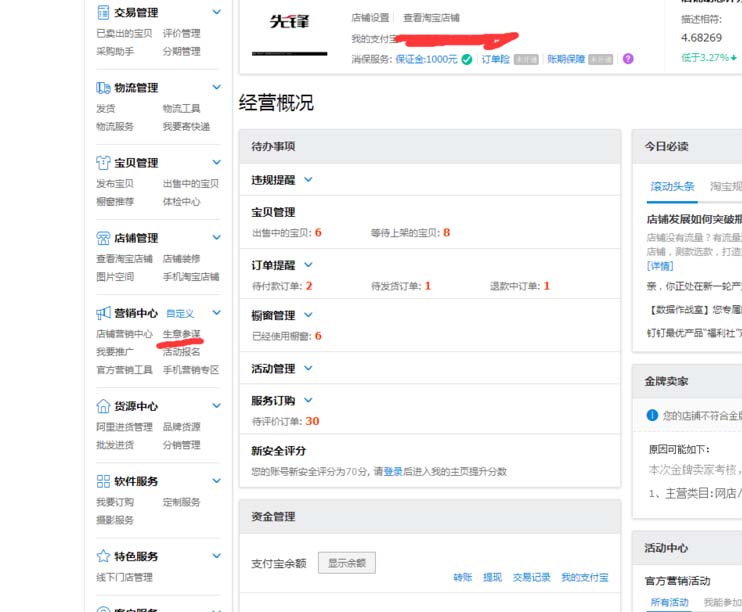Click the 物流管理 truck icon
742x612 pixels.
click(x=103, y=88)
